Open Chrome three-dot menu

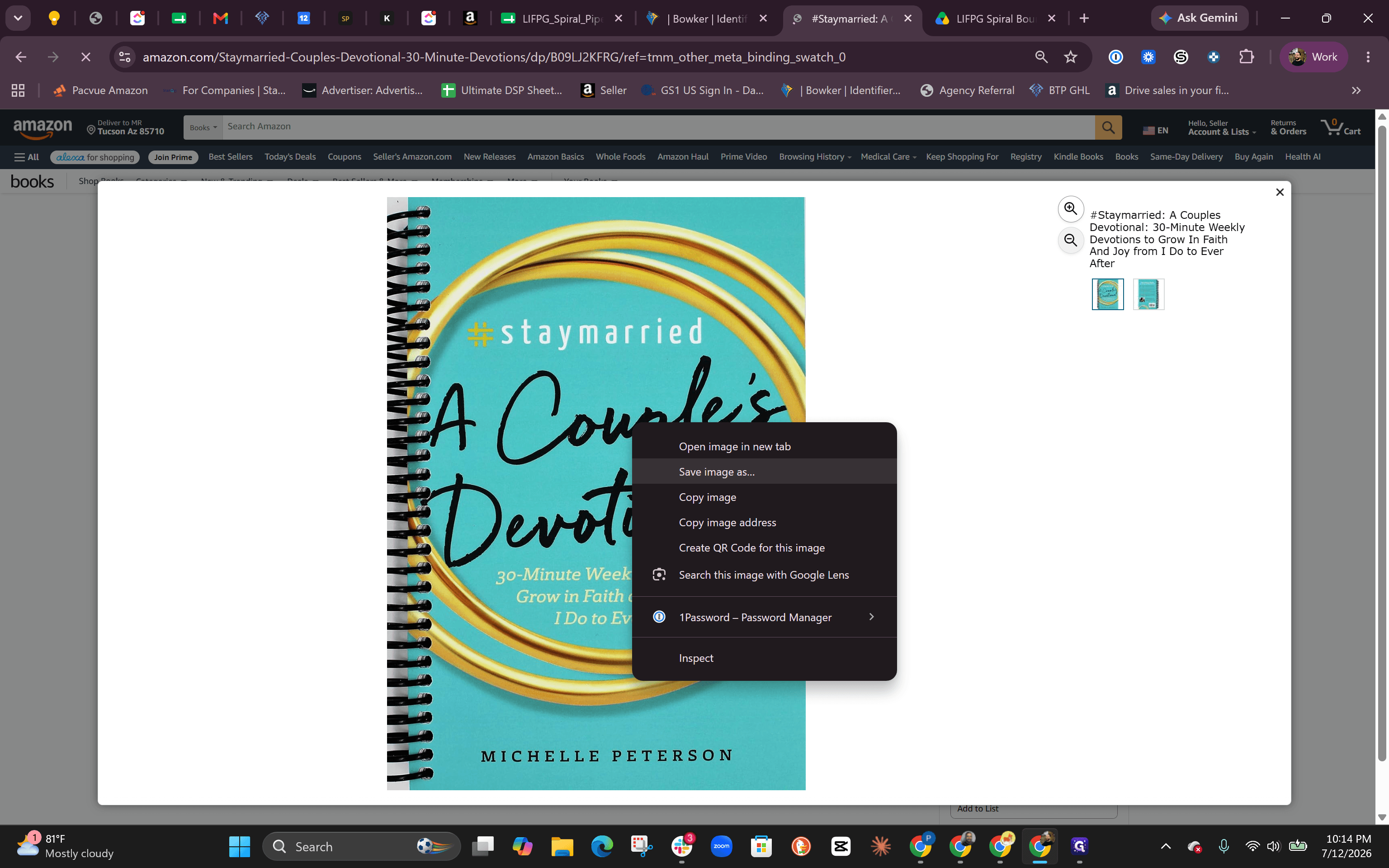coord(1368,57)
